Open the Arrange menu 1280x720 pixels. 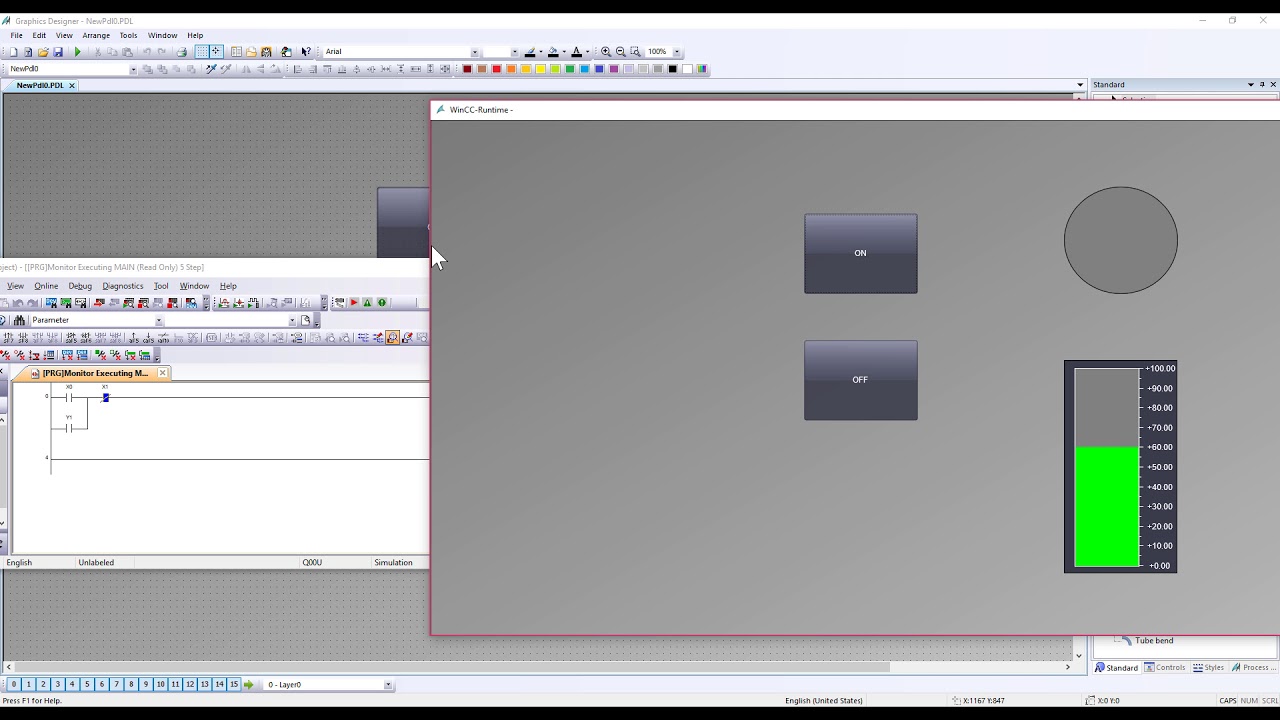pos(96,35)
